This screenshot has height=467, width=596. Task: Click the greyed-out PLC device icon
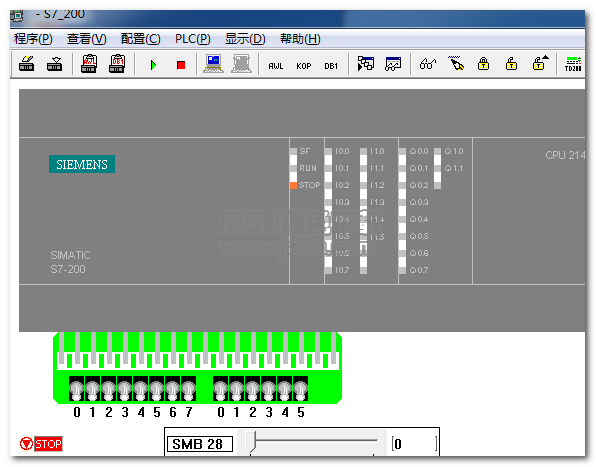(x=241, y=64)
